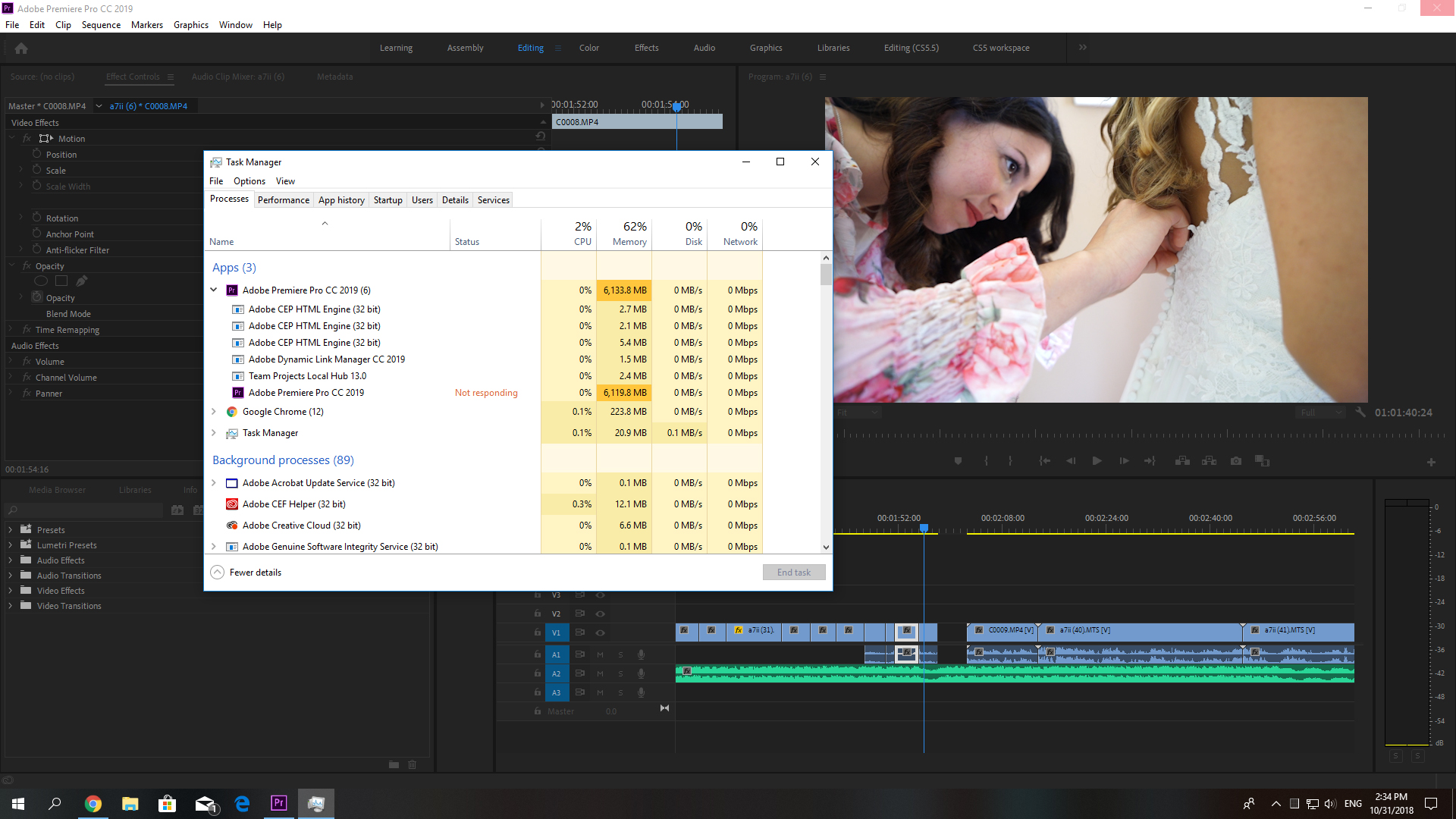Viewport: 1456px width, 819px height.
Task: Open the Details tab in Task Manager
Action: click(455, 200)
